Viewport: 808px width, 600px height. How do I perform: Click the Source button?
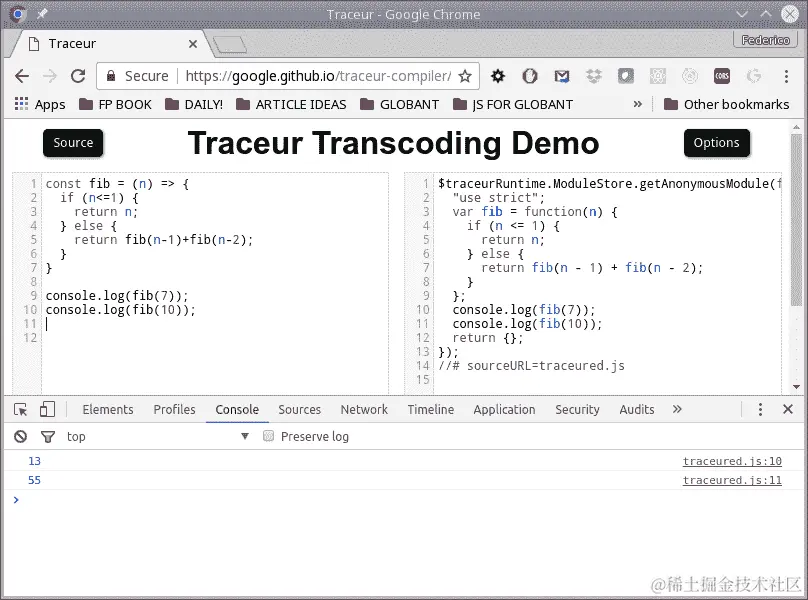coord(73,143)
